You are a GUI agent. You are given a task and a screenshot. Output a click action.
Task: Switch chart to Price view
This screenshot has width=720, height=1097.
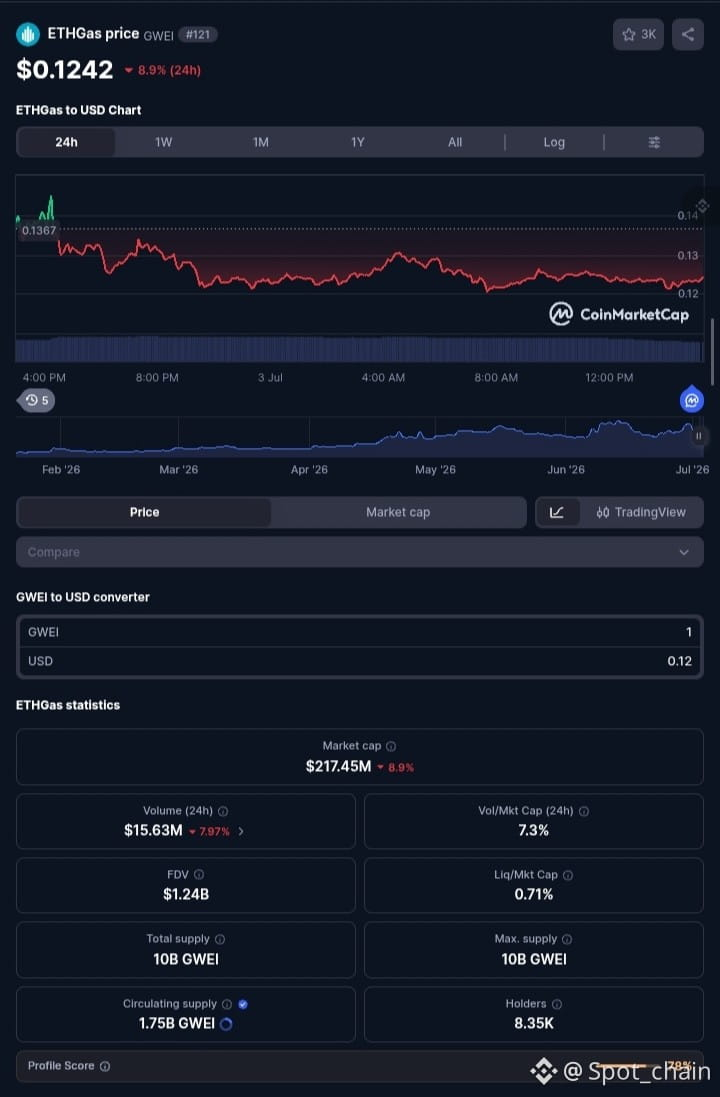(144, 512)
